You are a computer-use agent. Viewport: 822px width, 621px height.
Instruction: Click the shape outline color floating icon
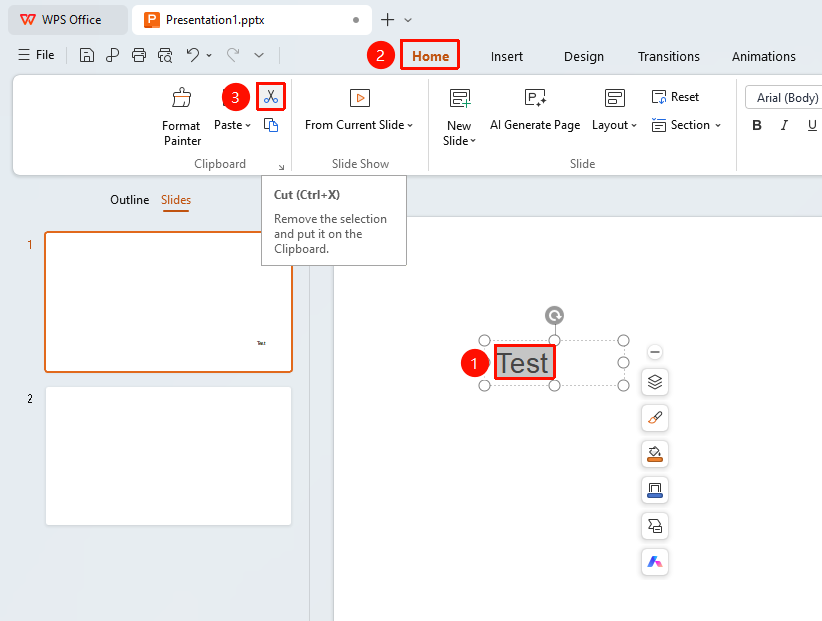pyautogui.click(x=655, y=489)
